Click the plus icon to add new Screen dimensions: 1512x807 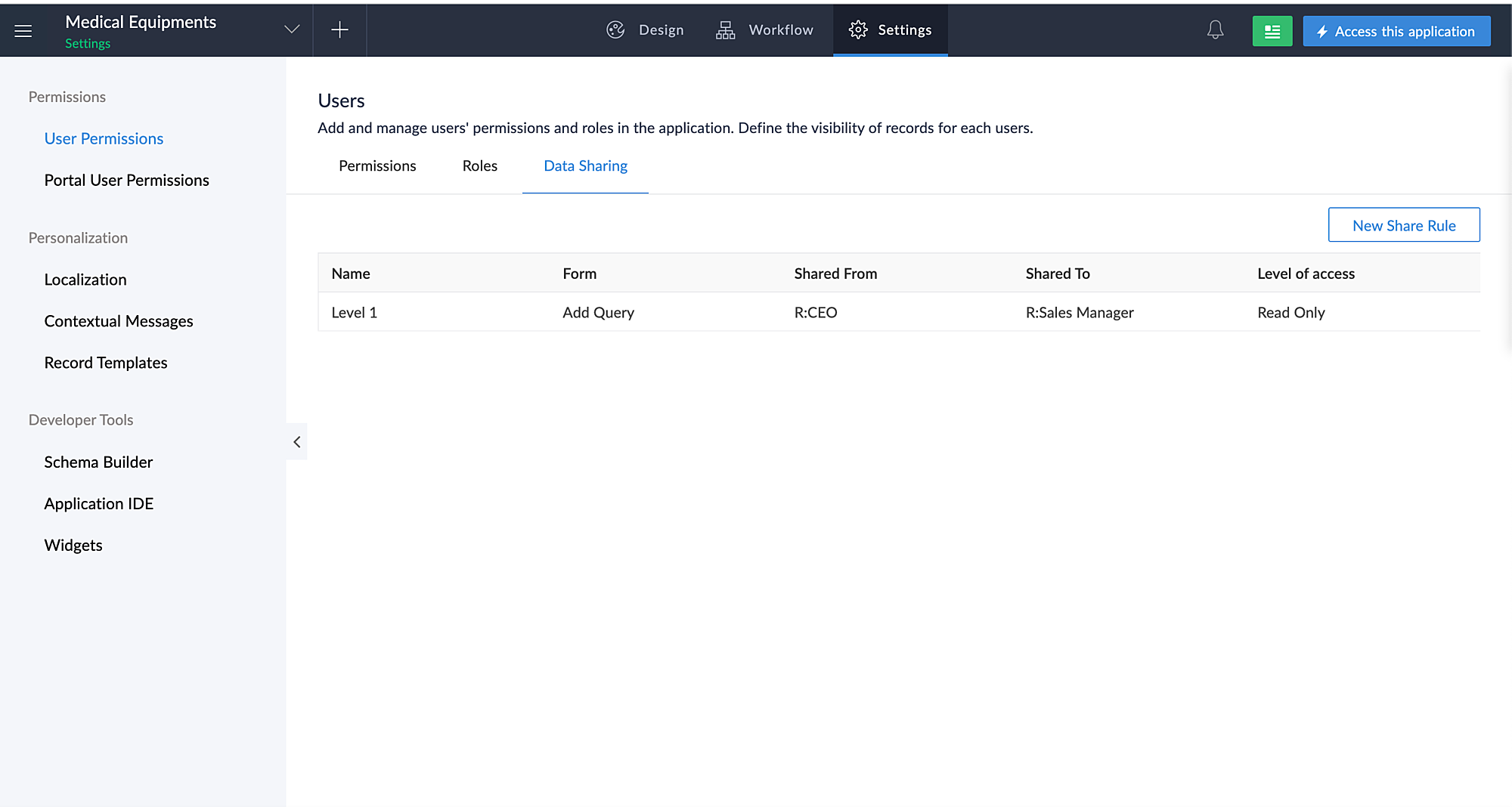tap(339, 30)
